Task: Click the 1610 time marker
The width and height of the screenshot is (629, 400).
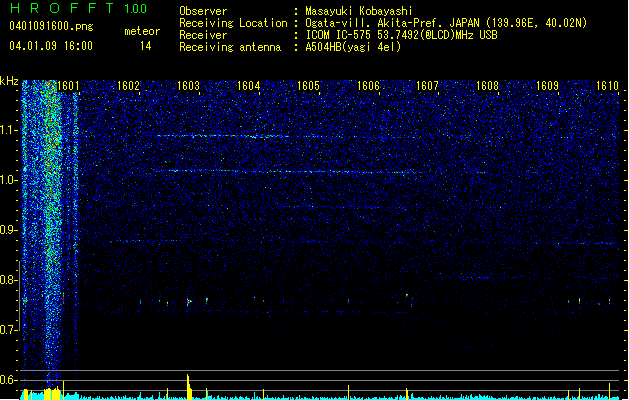Action: (x=607, y=85)
